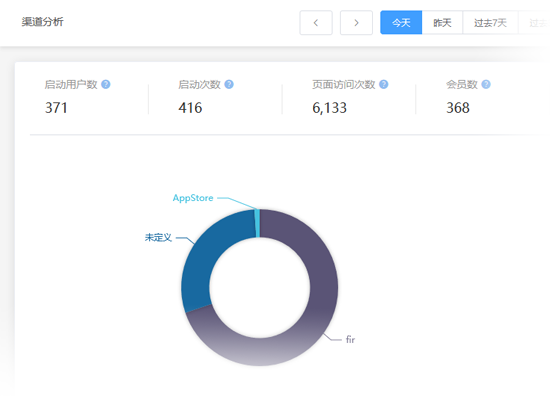
Task: Click the 6,133 page visits value
Action: coord(329,108)
